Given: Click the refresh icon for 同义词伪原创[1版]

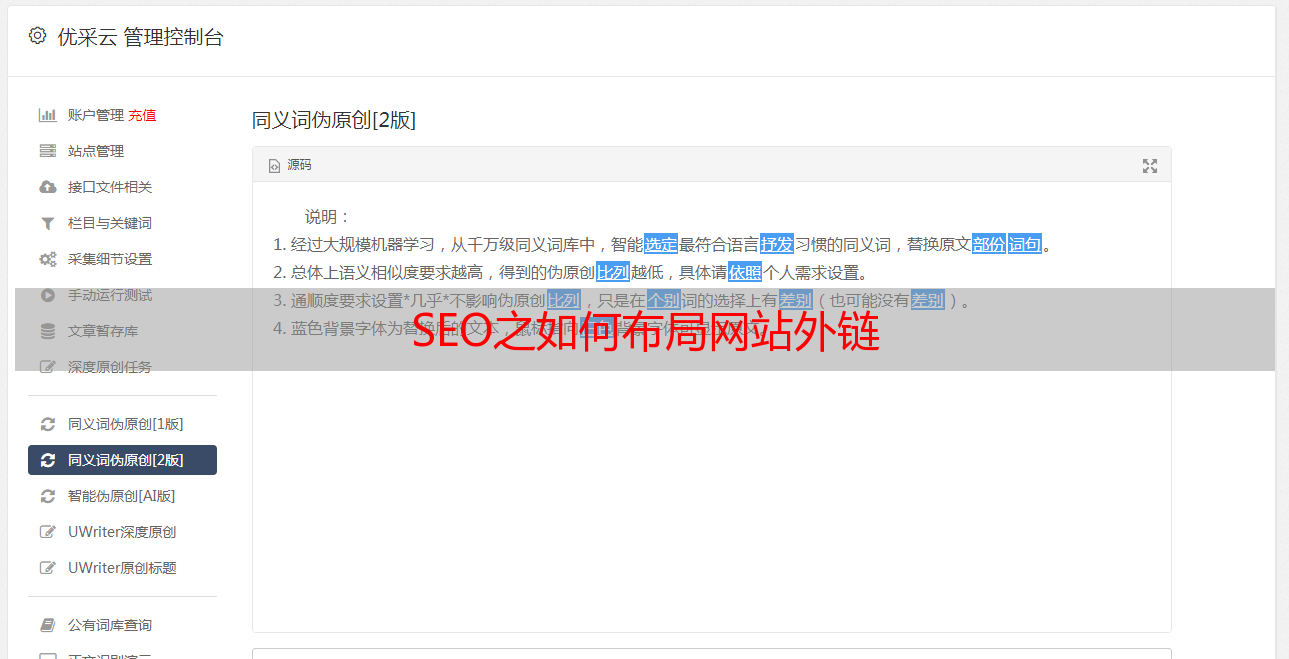Looking at the screenshot, I should point(47,424).
